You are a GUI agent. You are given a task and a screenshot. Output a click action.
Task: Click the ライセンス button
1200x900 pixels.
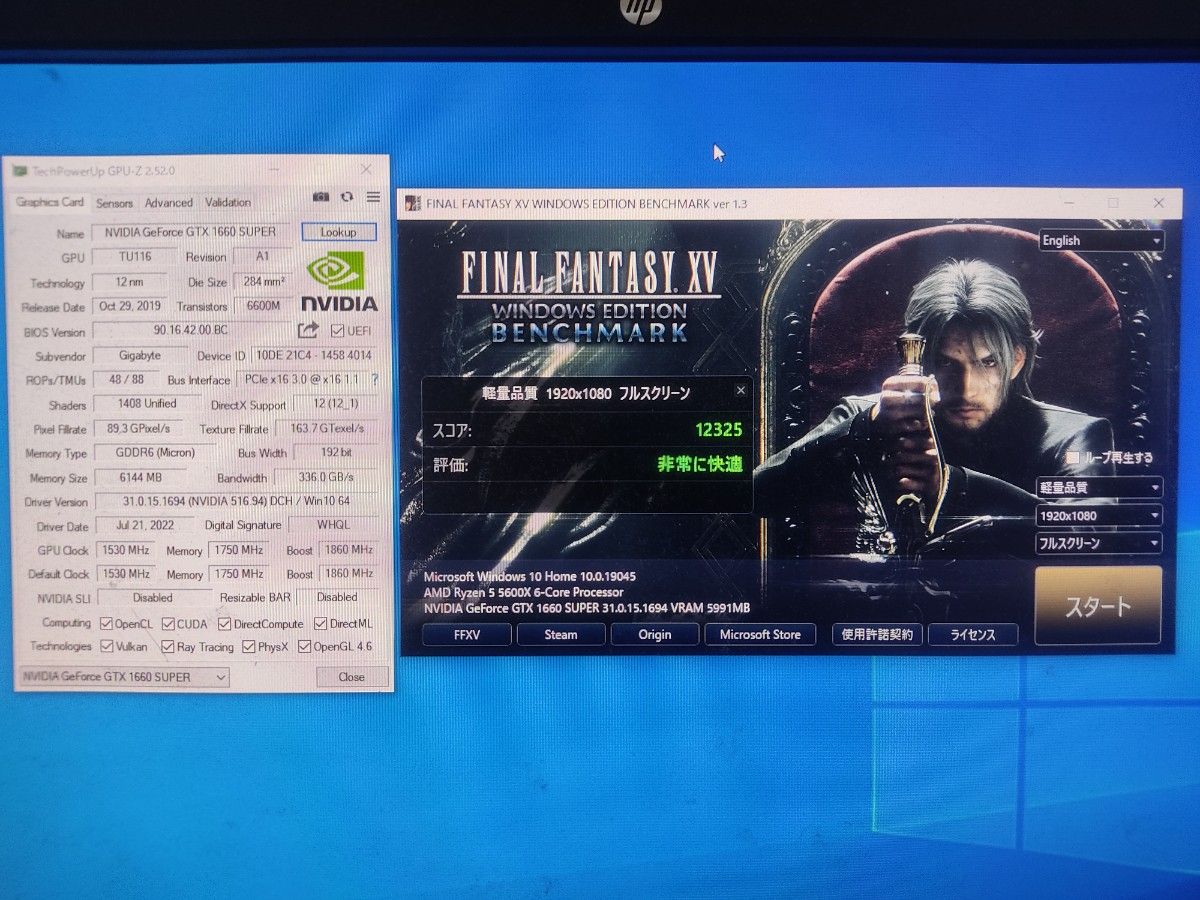(973, 635)
